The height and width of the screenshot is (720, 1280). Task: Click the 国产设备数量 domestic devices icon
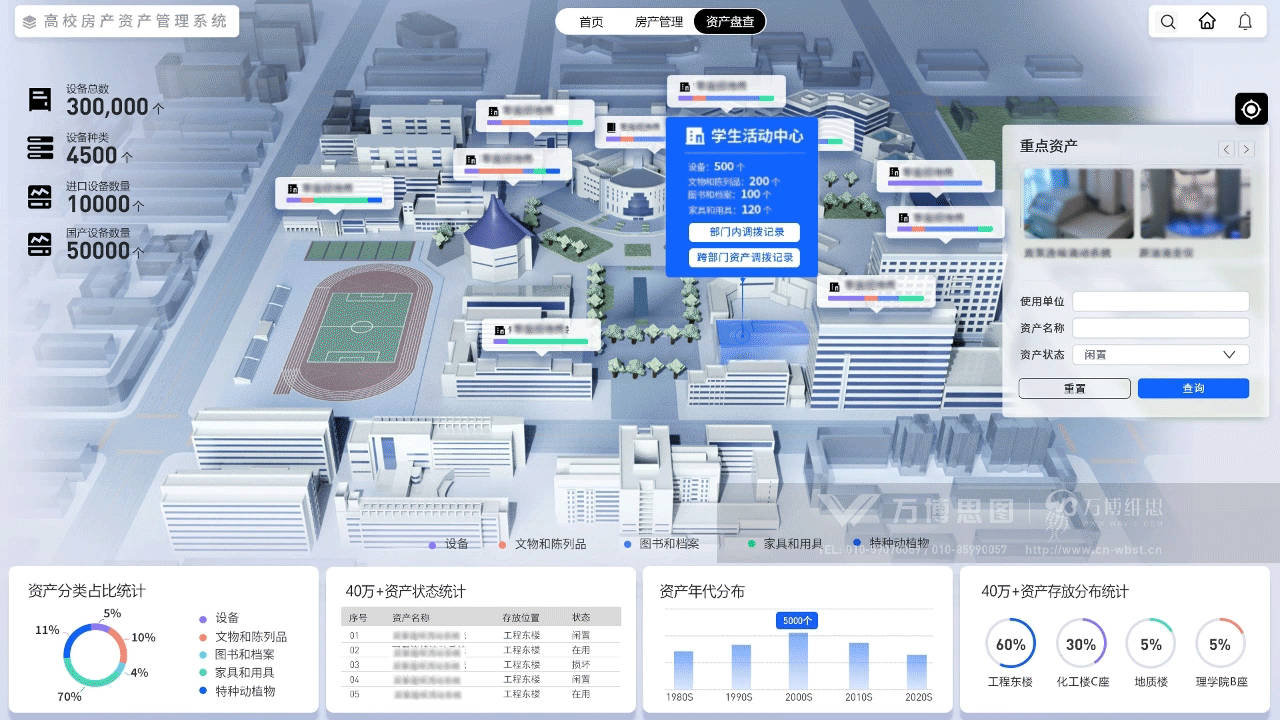40,244
